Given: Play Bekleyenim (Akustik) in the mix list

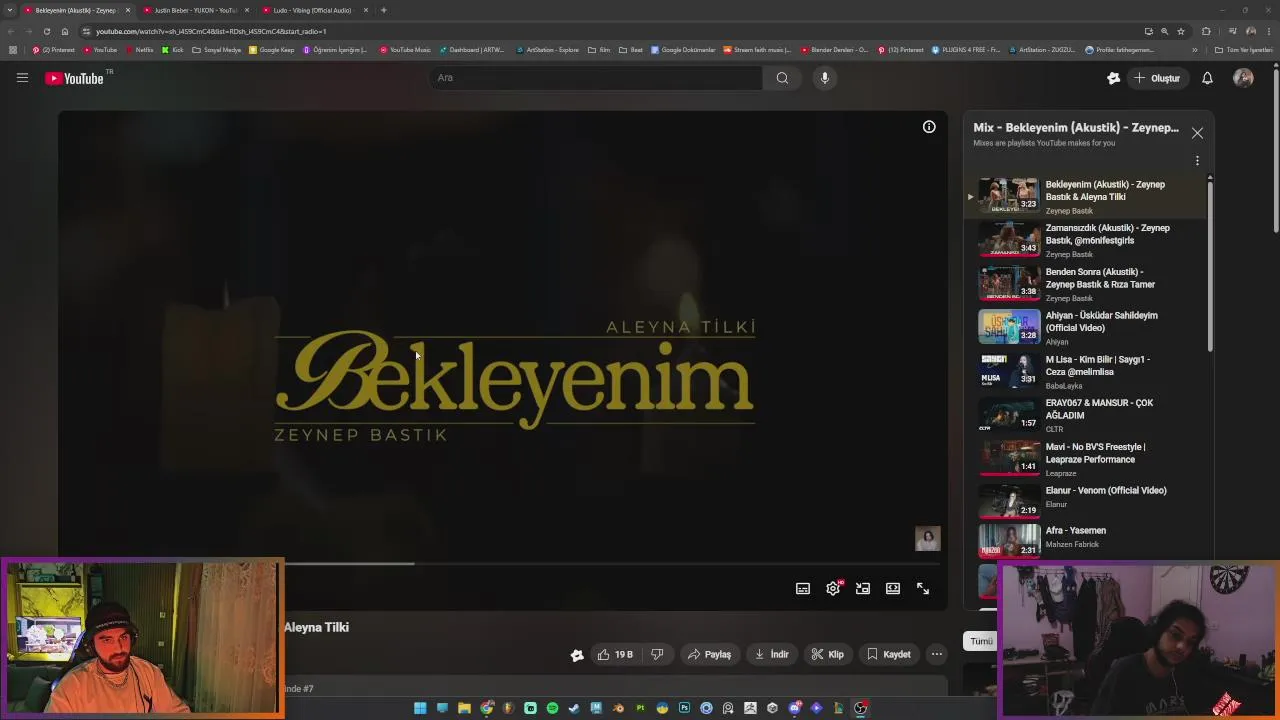Looking at the screenshot, I should tap(1086, 196).
